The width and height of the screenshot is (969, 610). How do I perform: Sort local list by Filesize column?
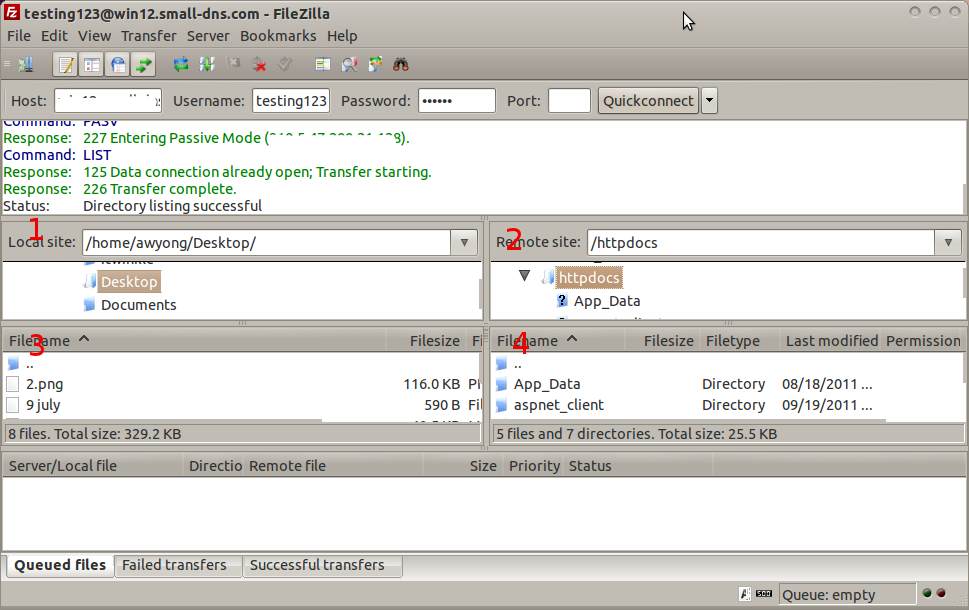point(427,341)
